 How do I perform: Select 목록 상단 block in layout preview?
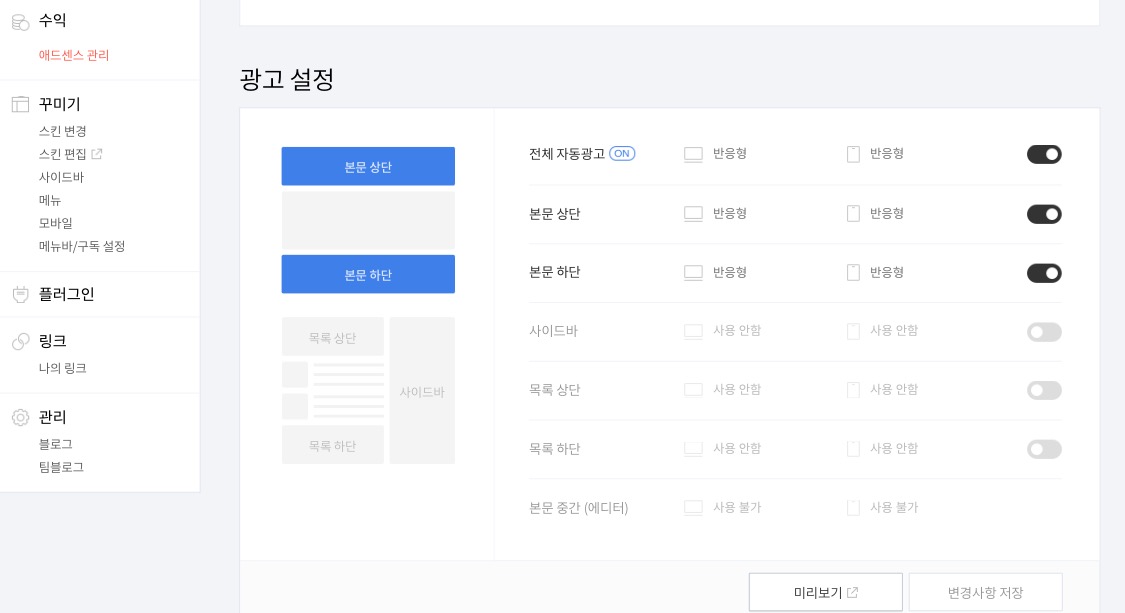333,337
